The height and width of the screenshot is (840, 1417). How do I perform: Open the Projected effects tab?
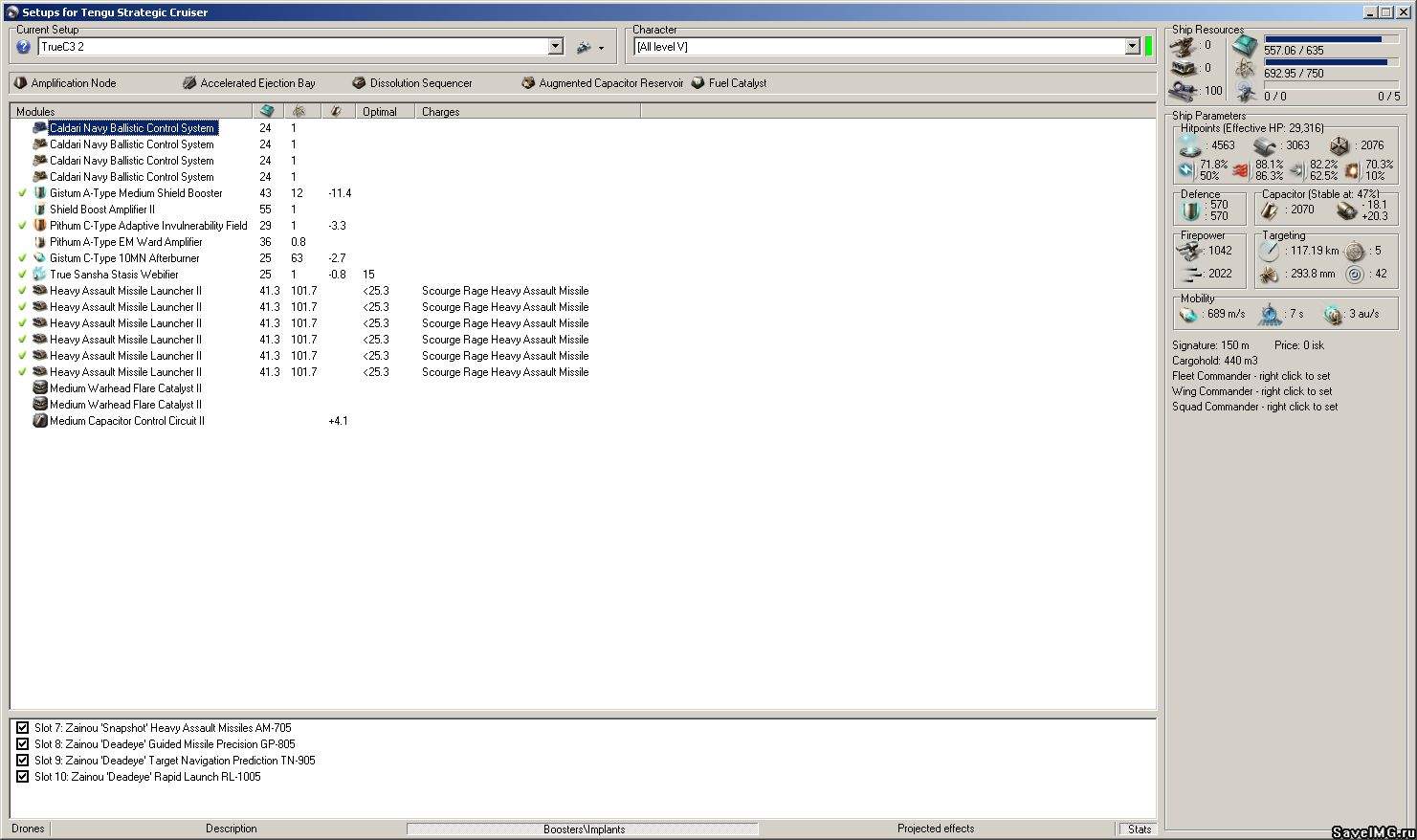tap(936, 829)
